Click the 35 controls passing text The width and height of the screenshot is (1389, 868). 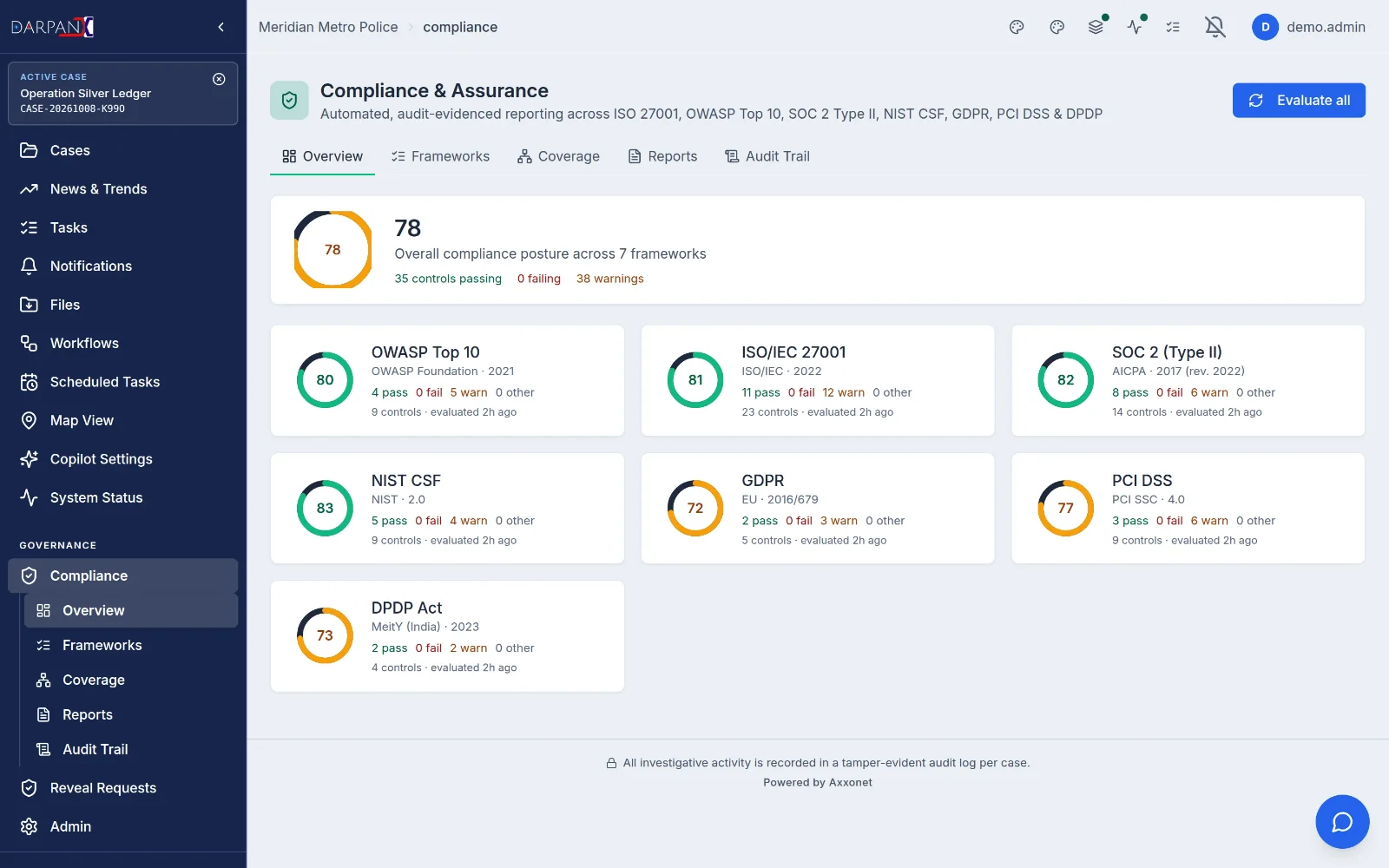[448, 279]
